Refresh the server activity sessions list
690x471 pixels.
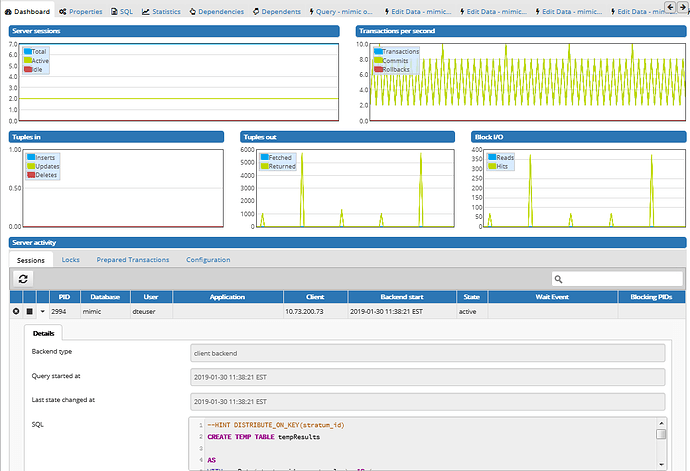pyautogui.click(x=23, y=279)
